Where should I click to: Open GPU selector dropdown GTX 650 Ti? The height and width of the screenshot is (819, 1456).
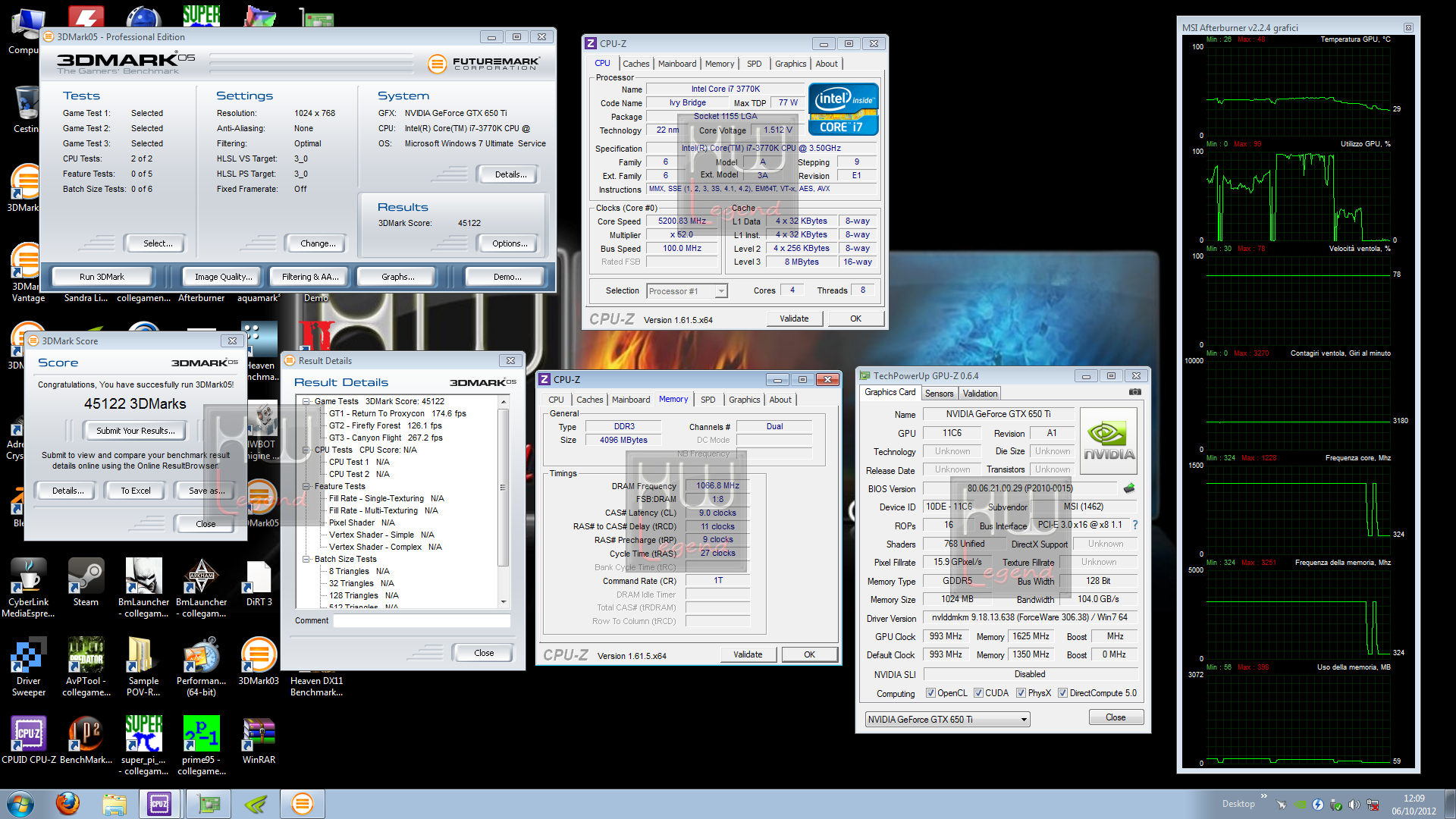point(947,719)
